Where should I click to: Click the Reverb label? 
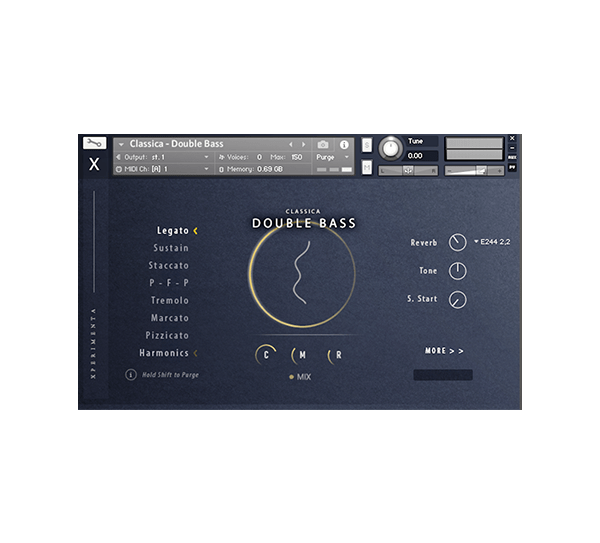(424, 243)
